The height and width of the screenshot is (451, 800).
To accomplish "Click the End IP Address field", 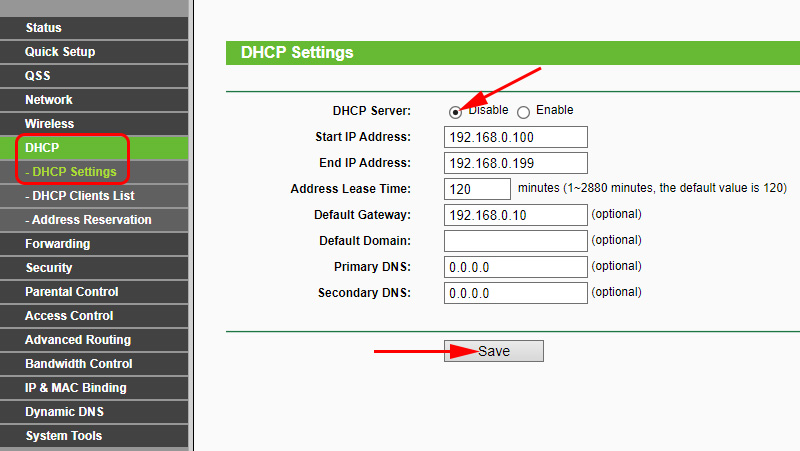I will pyautogui.click(x=515, y=163).
